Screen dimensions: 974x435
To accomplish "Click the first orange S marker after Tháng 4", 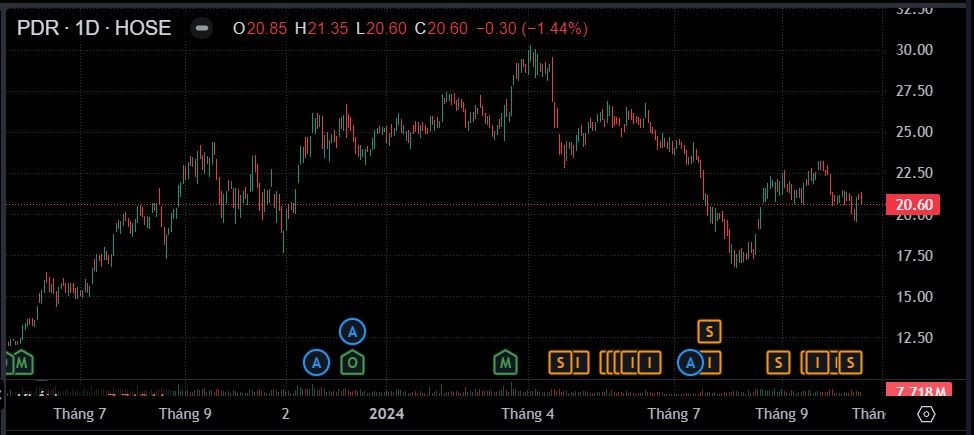I will click(561, 362).
